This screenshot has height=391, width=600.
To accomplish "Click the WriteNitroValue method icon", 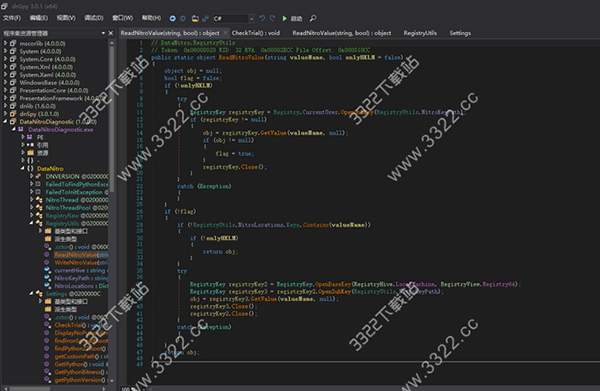I will pyautogui.click(x=47, y=262).
